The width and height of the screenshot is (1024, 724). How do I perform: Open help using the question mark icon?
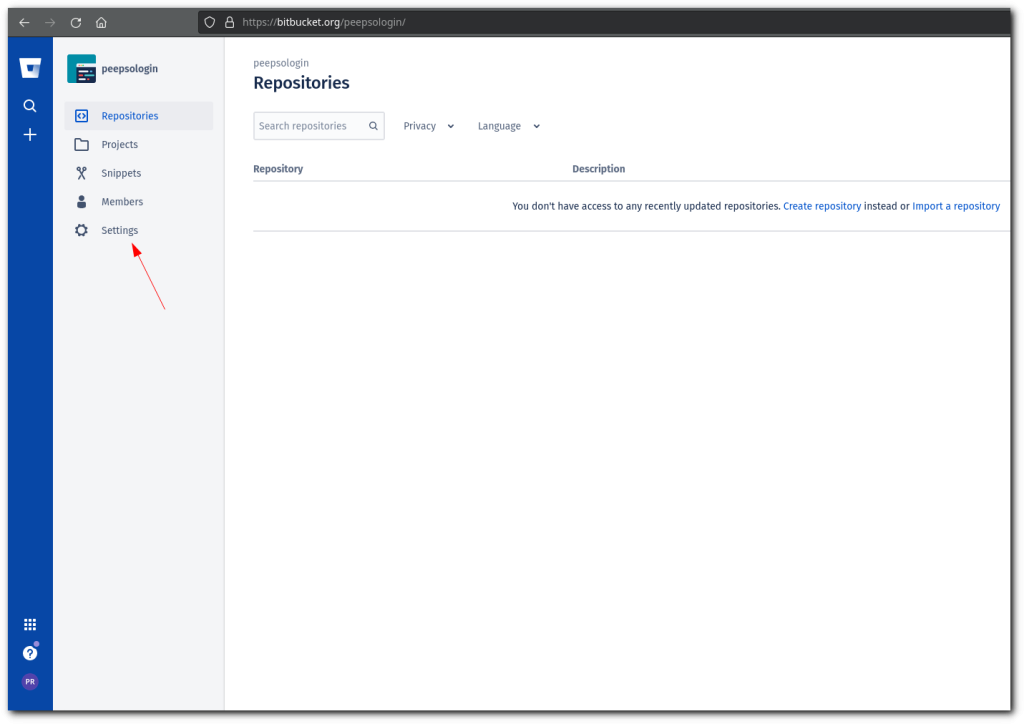point(29,652)
